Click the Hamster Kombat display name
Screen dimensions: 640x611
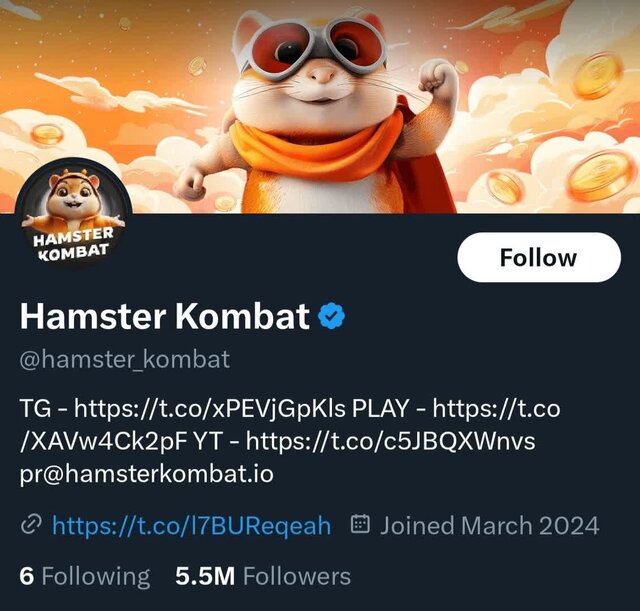tap(165, 317)
